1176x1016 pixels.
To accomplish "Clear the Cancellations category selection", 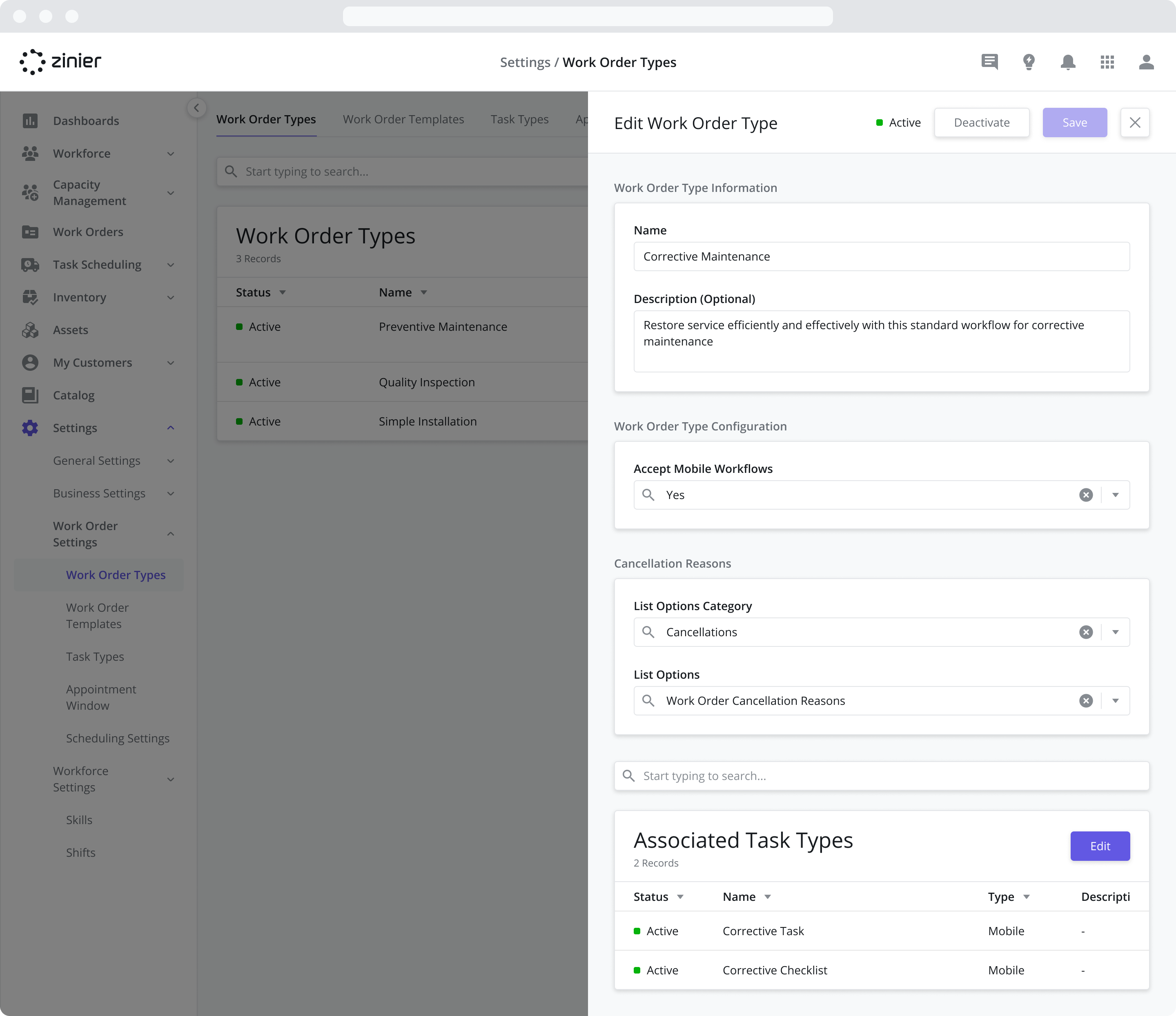I will 1086,632.
